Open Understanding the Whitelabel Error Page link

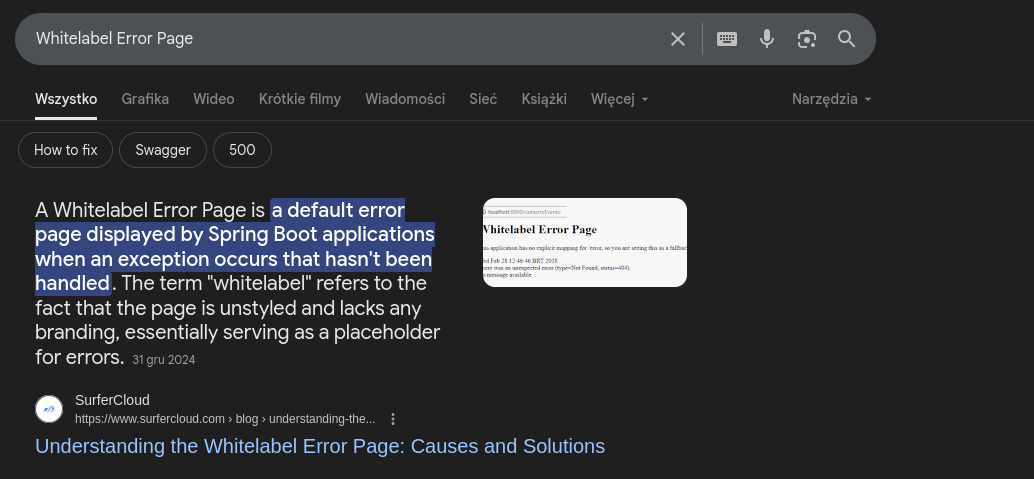point(320,446)
